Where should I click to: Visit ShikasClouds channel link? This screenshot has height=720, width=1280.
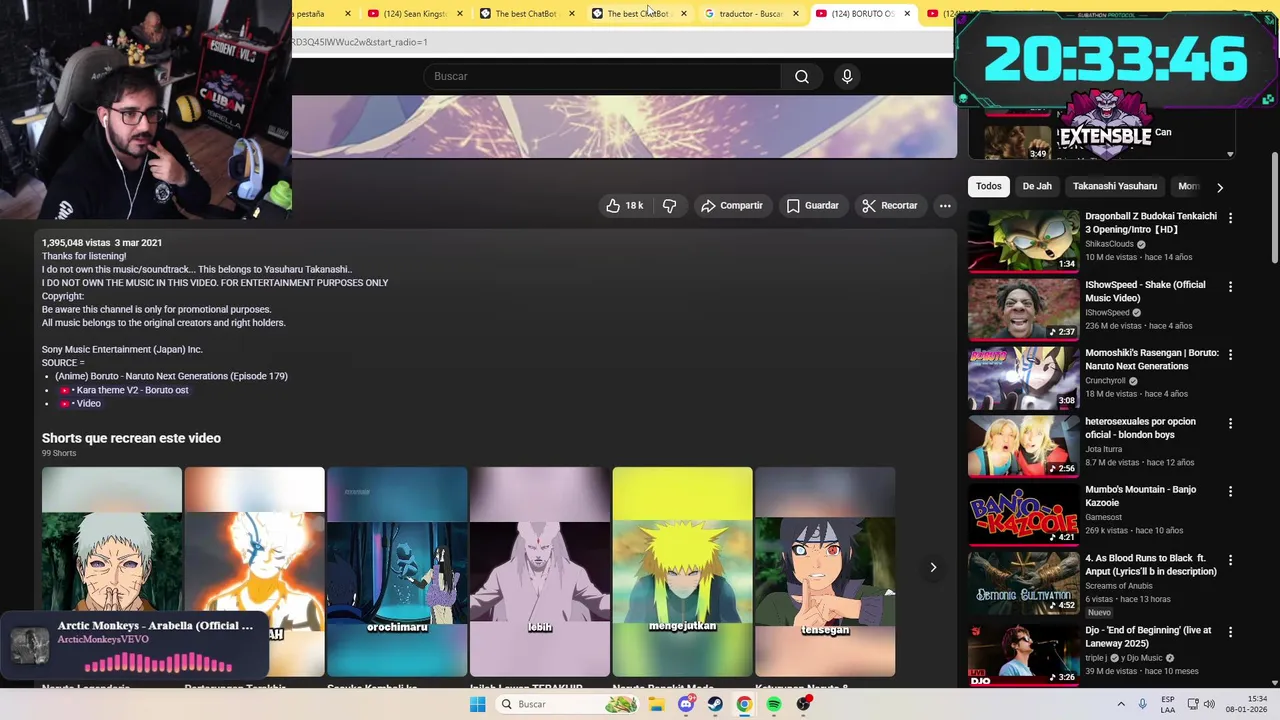1109,244
